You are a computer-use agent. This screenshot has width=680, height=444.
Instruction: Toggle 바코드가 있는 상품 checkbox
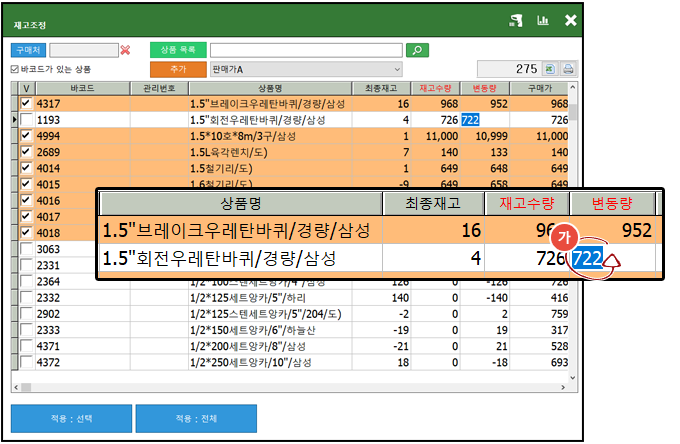pos(15,69)
